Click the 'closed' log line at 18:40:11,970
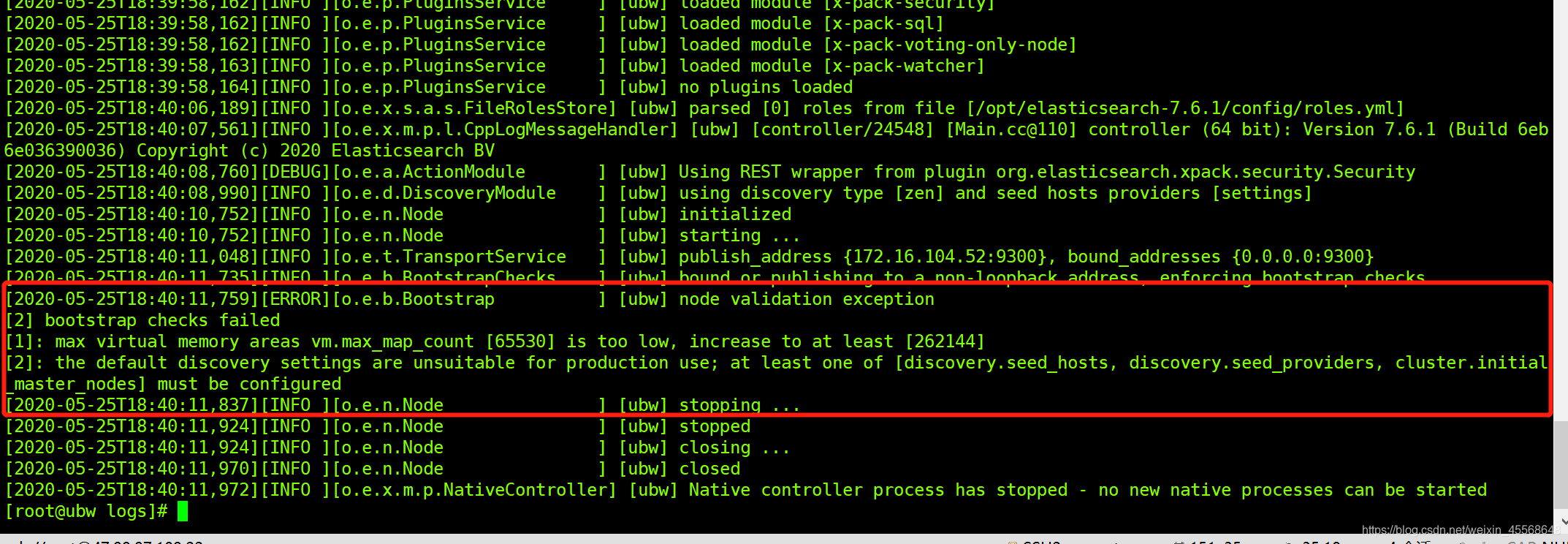The height and width of the screenshot is (544, 1568). point(373,469)
